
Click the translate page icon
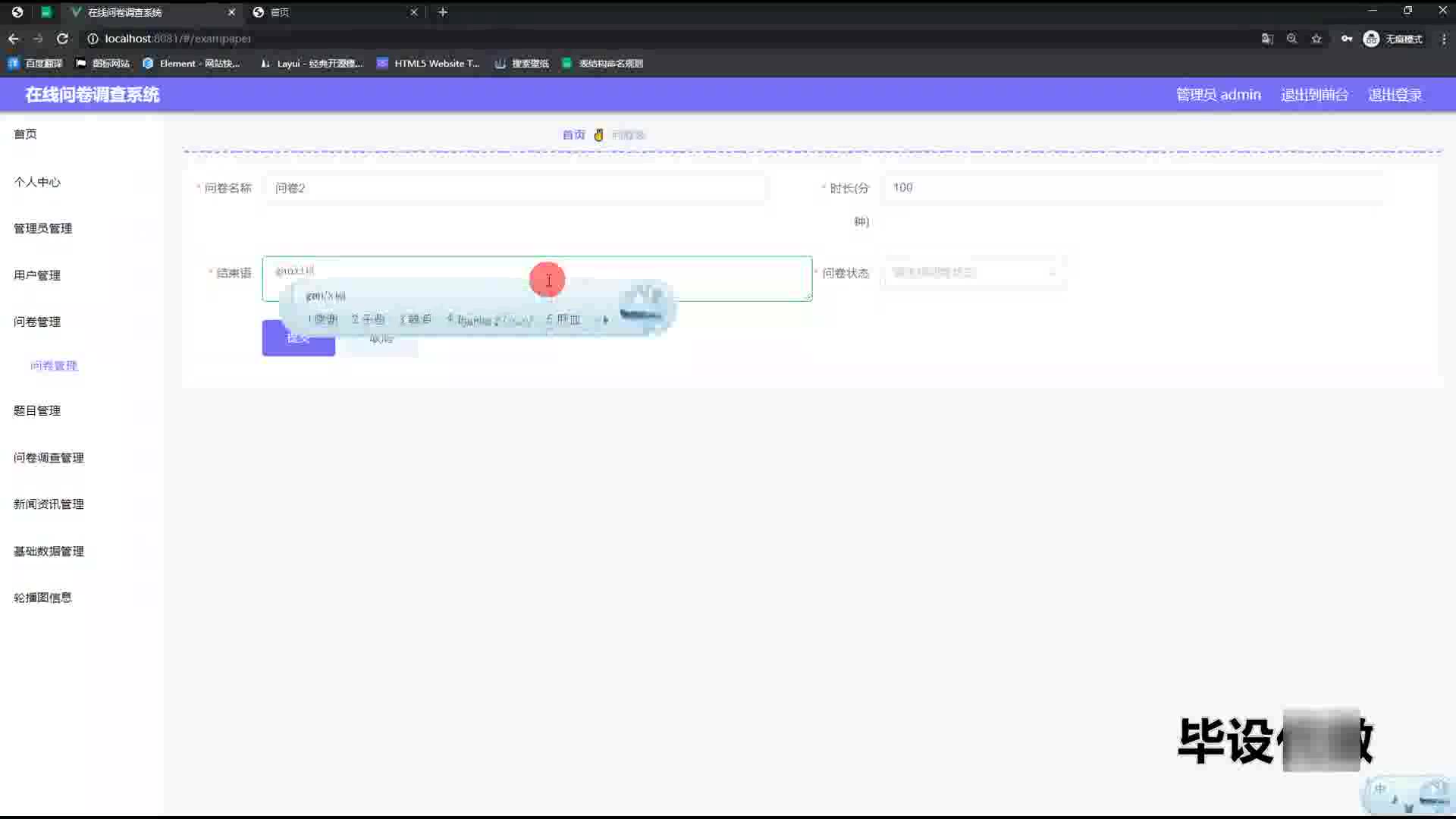[1267, 39]
